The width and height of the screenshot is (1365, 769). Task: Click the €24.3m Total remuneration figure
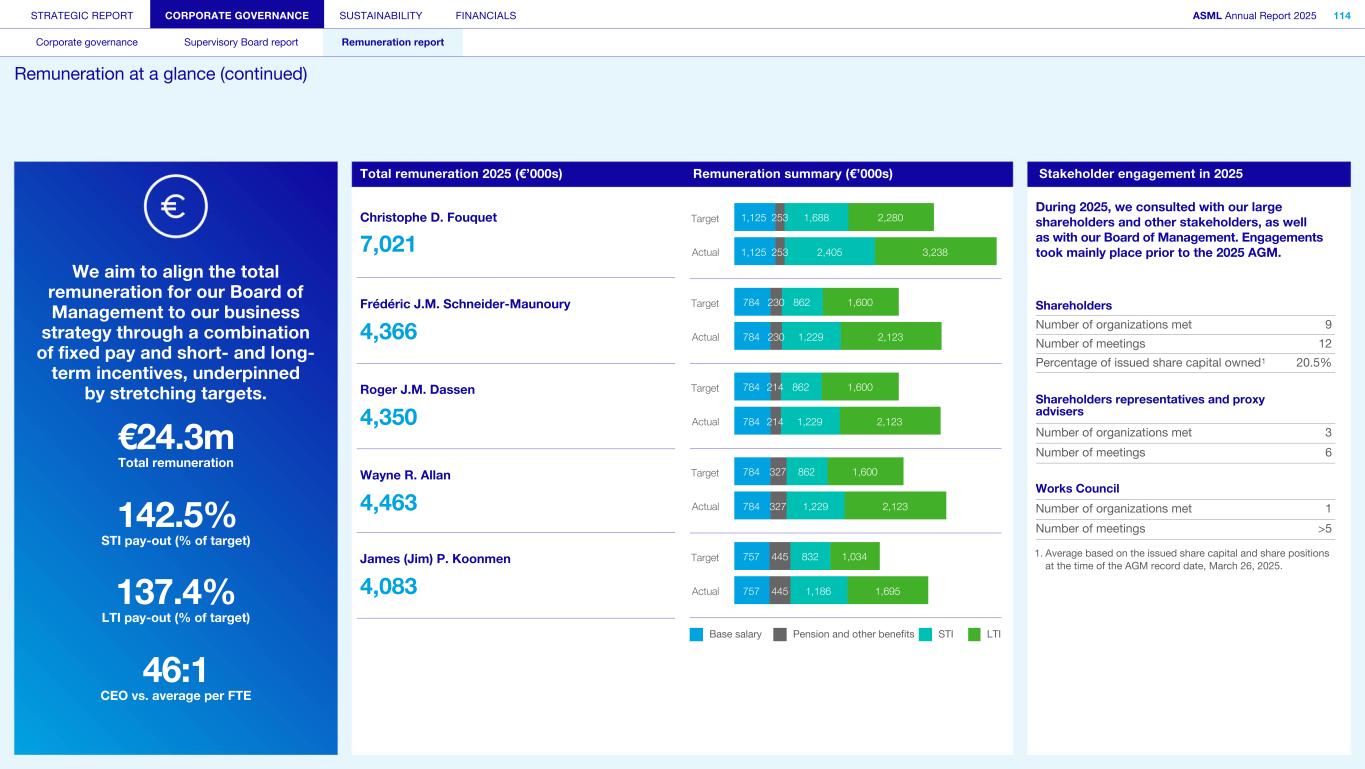coord(176,438)
